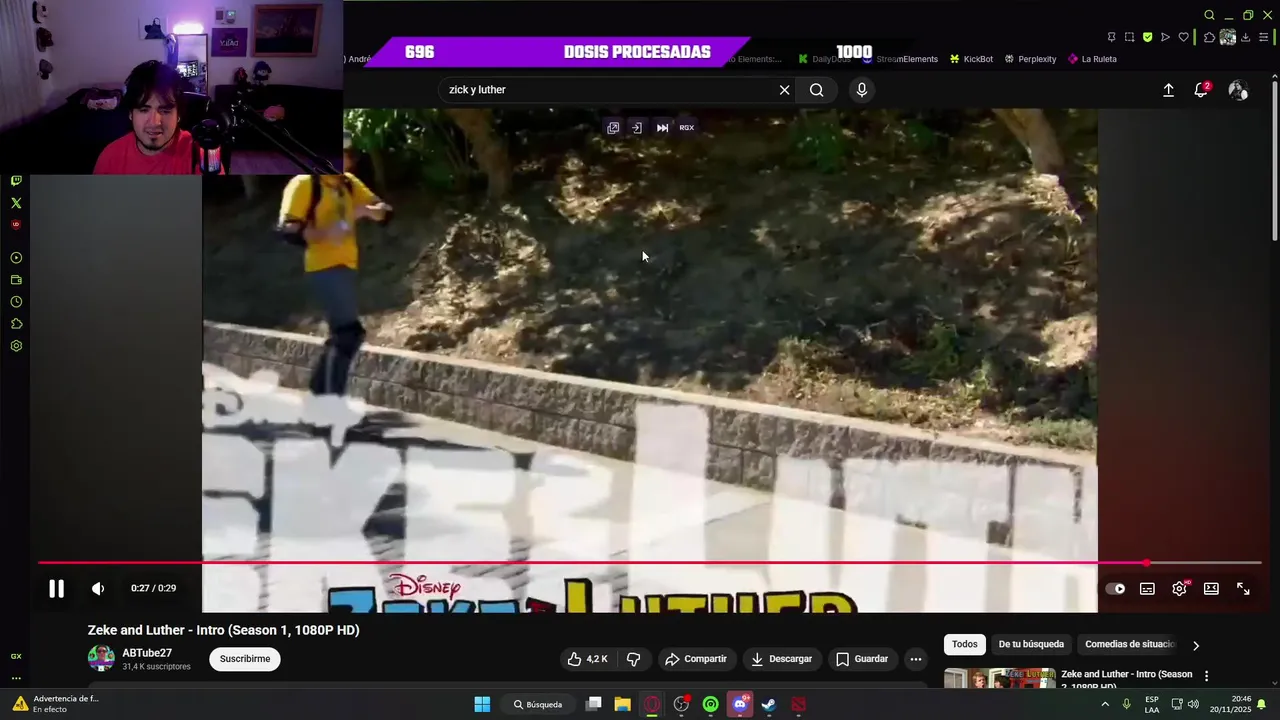Open the KickBot bookmark

tap(971, 59)
